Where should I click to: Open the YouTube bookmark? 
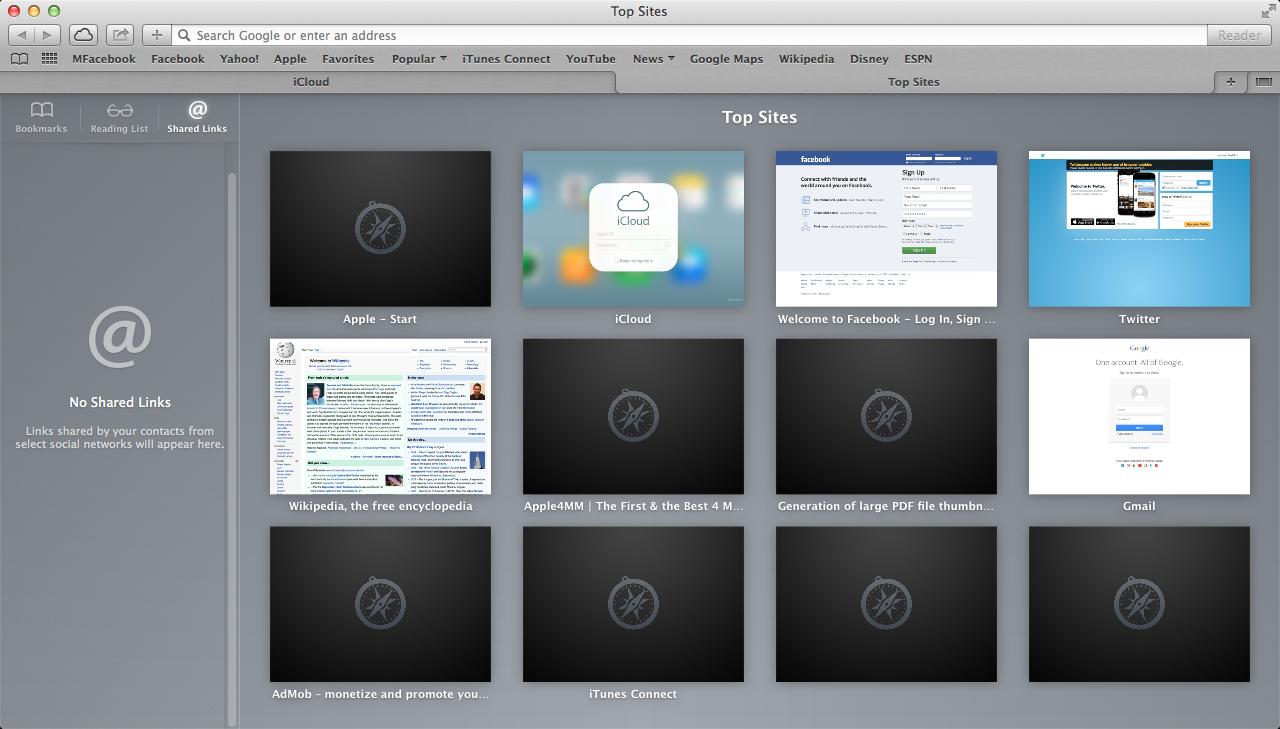point(591,59)
